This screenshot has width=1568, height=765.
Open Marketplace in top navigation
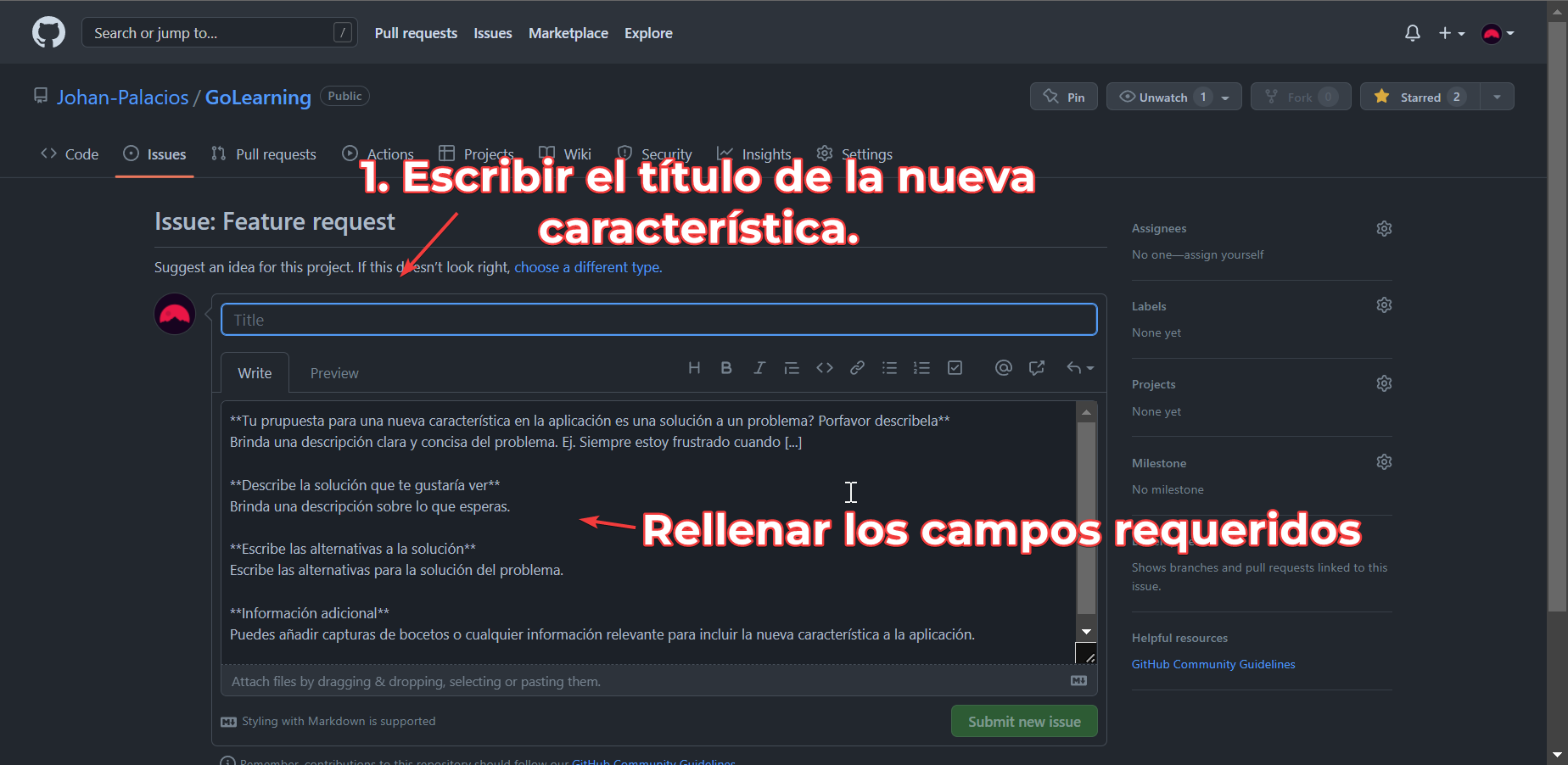point(568,33)
